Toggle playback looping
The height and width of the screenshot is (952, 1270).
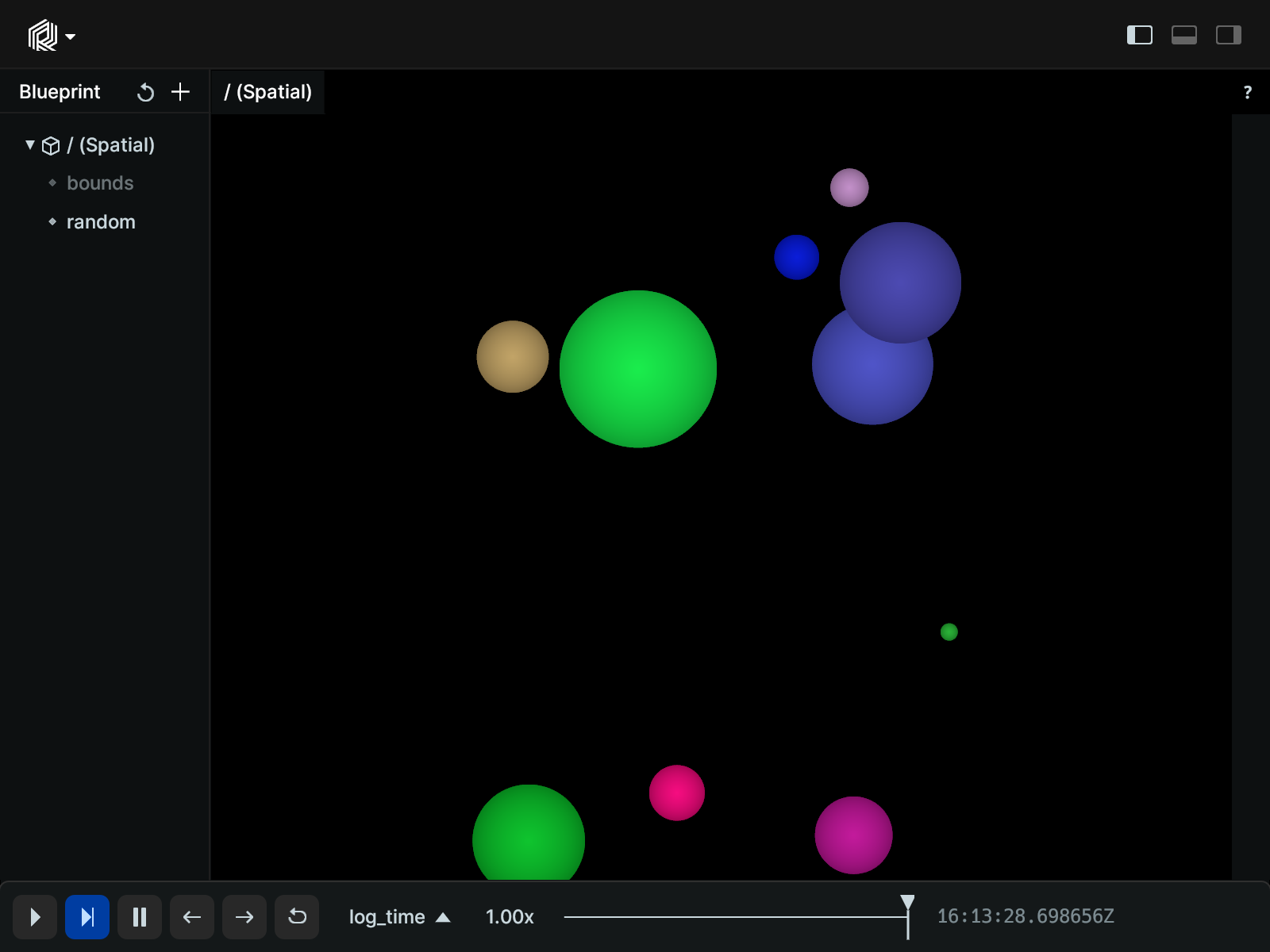297,917
